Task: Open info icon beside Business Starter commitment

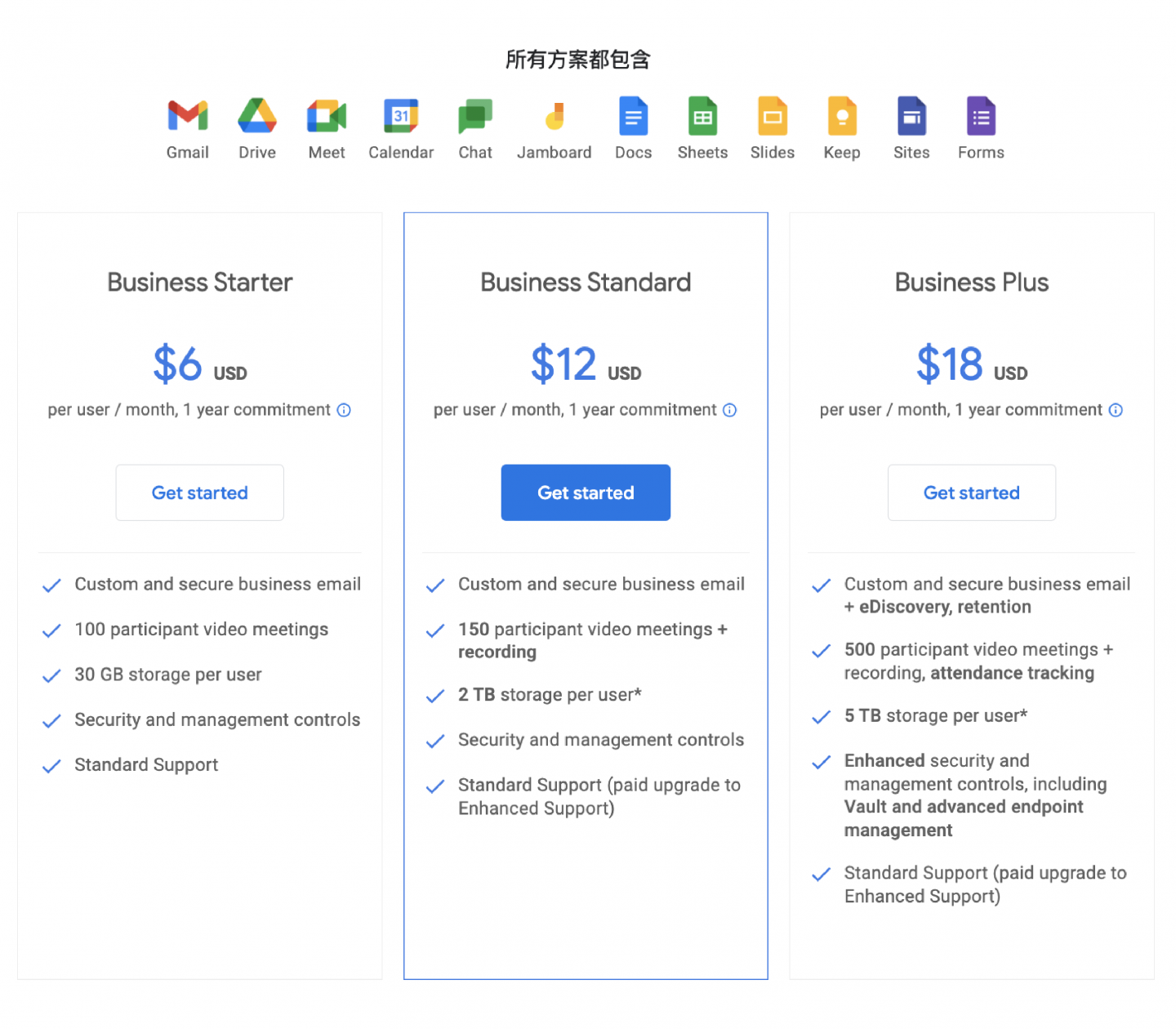Action: click(344, 410)
